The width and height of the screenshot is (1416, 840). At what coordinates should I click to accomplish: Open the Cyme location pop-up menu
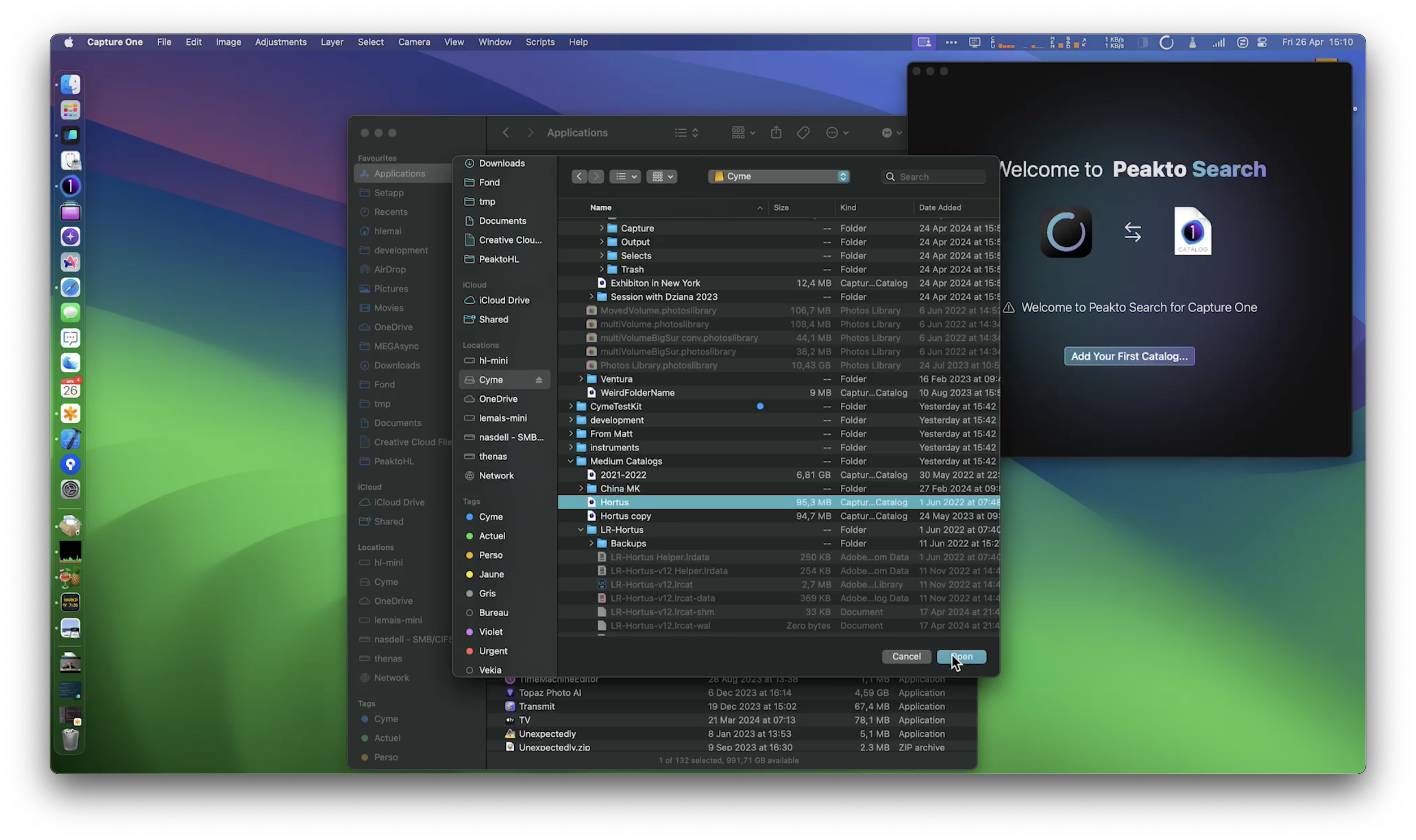point(779,177)
